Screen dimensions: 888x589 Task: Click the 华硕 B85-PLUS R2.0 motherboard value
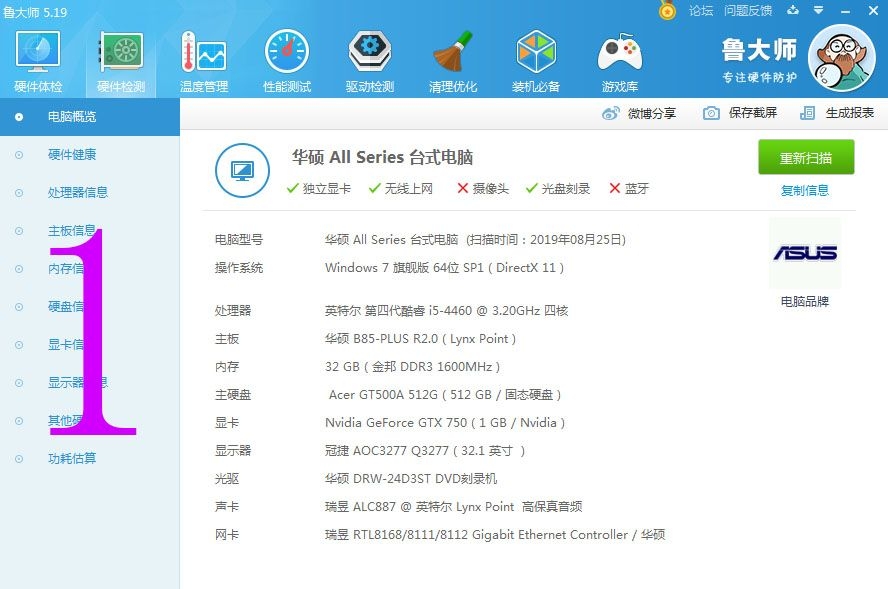point(420,339)
